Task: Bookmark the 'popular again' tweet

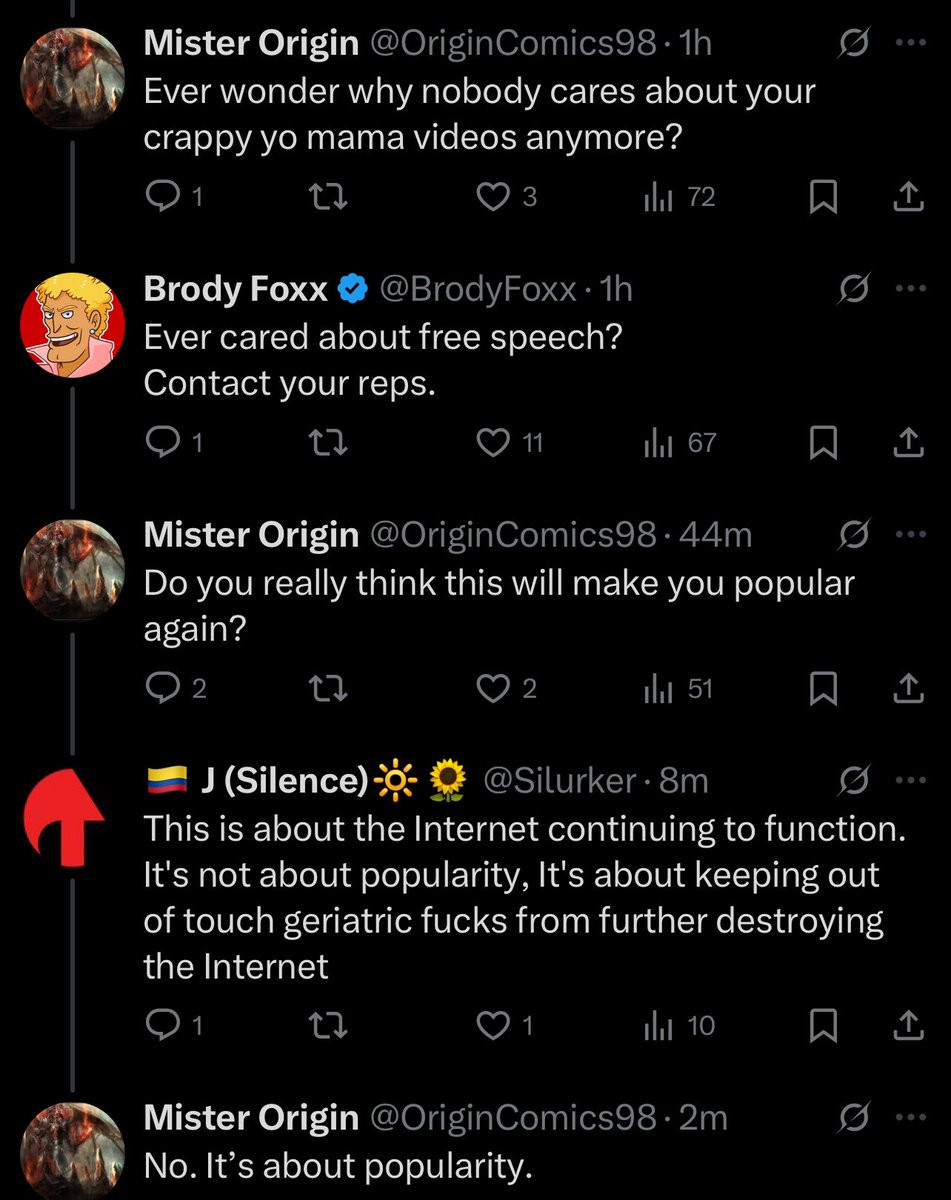Action: click(822, 689)
